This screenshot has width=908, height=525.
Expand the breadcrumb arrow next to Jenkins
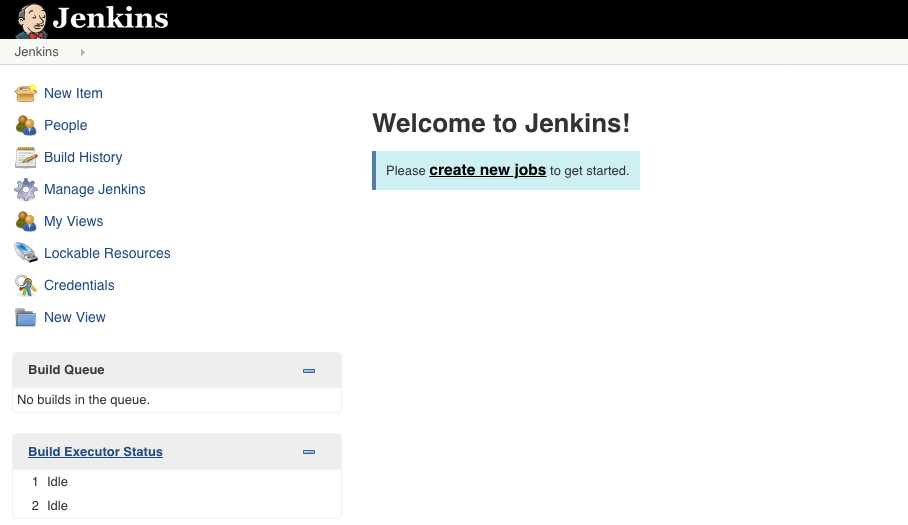point(82,52)
